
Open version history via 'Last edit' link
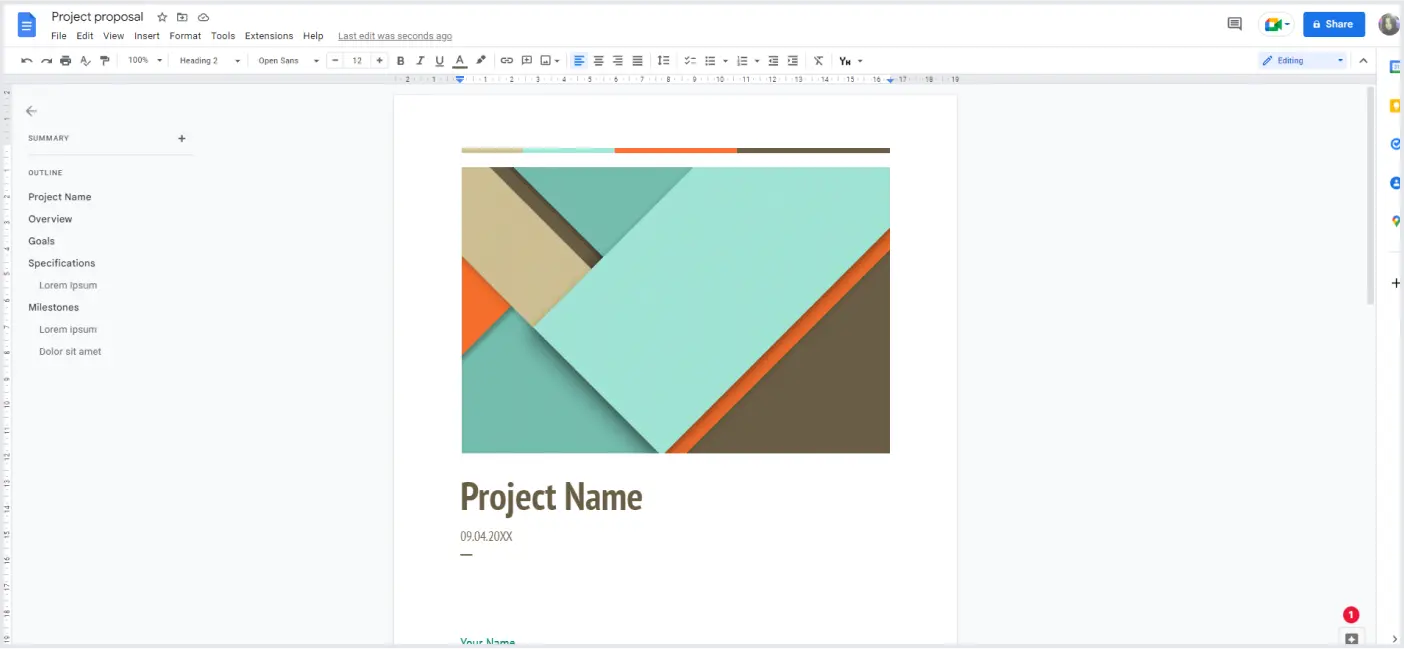[394, 35]
